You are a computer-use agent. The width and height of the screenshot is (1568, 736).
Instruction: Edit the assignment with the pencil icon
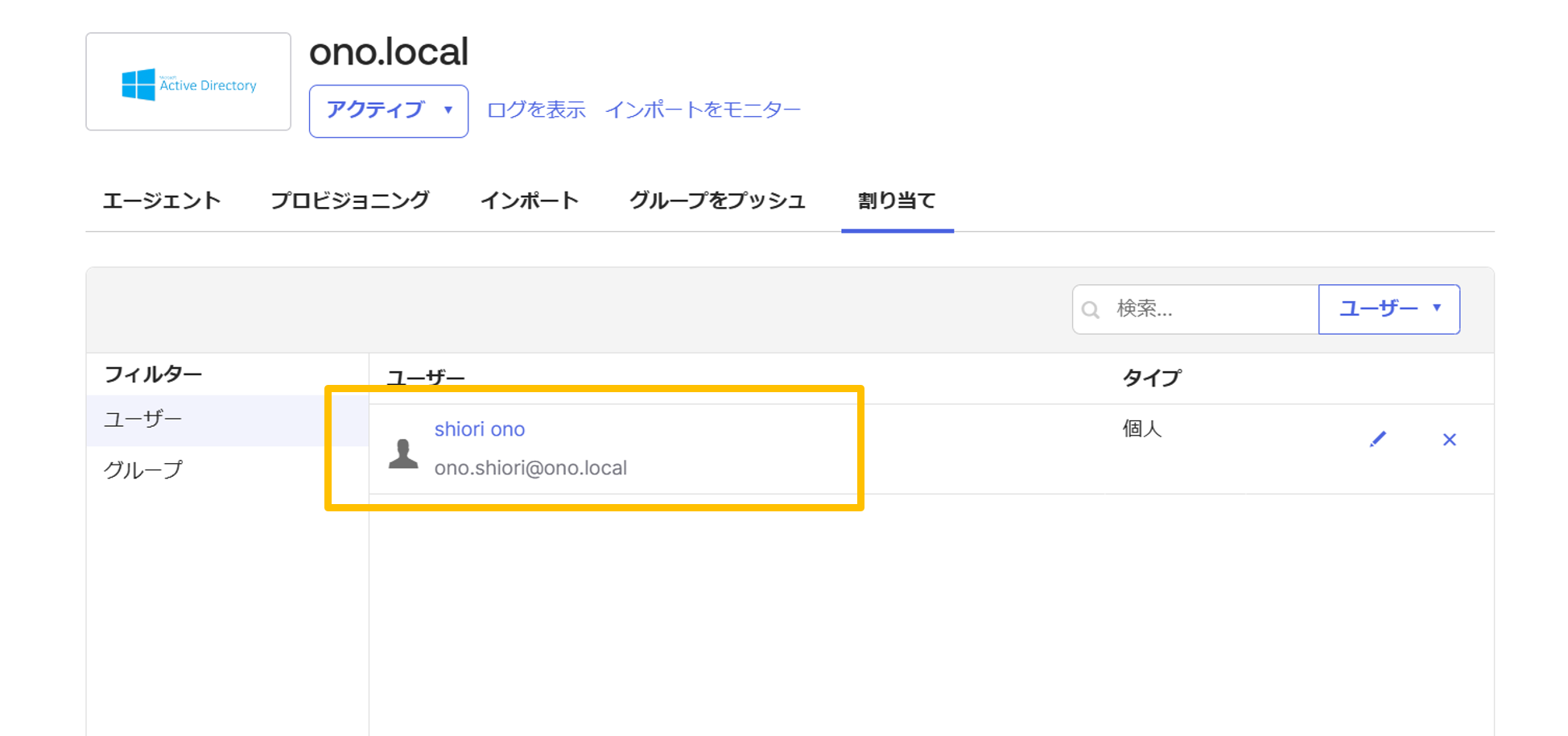click(1377, 440)
